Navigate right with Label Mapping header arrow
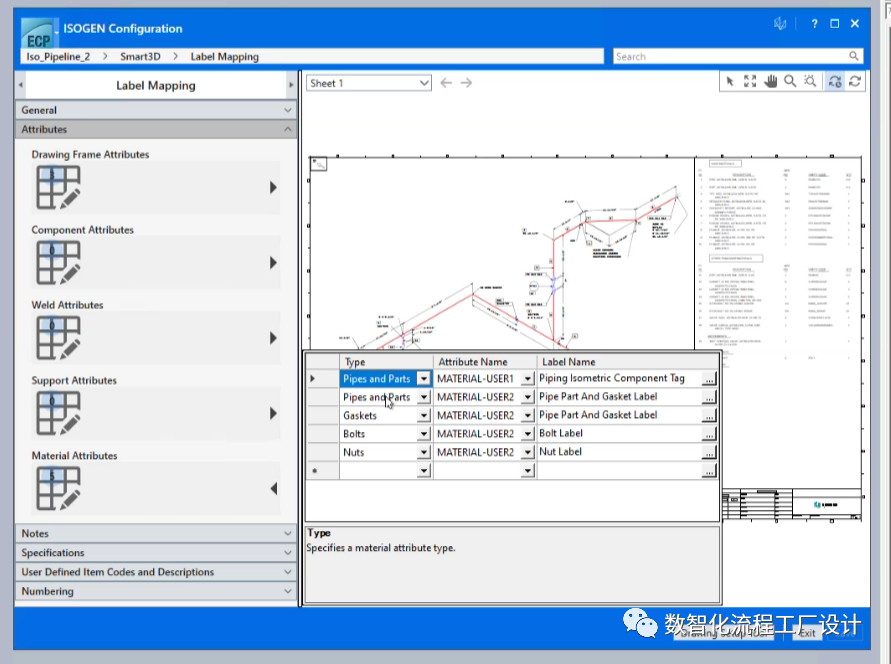891x664 pixels. coord(292,85)
